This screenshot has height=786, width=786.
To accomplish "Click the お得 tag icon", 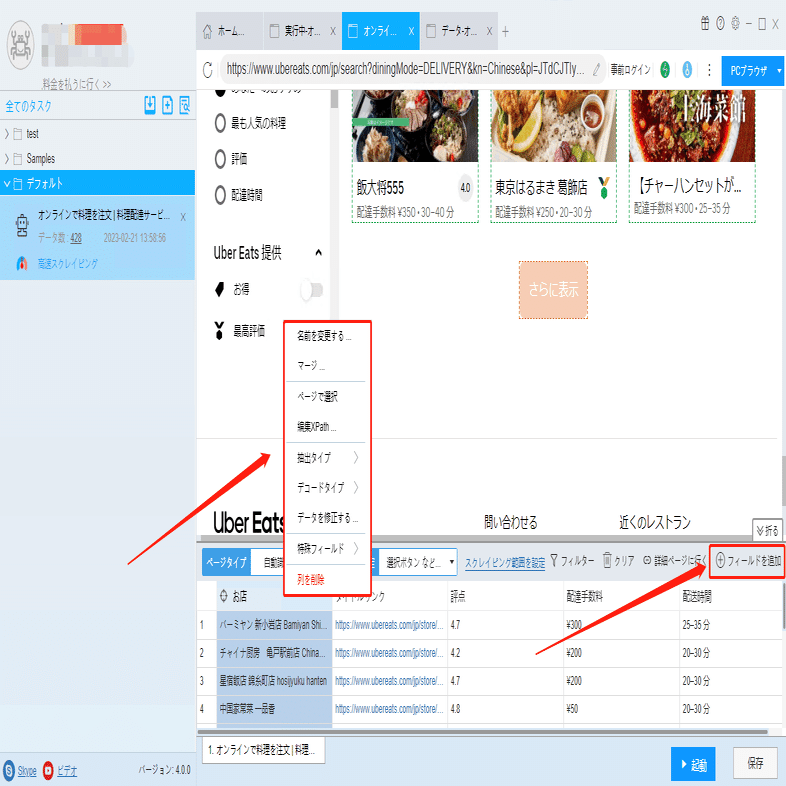I will click(219, 289).
